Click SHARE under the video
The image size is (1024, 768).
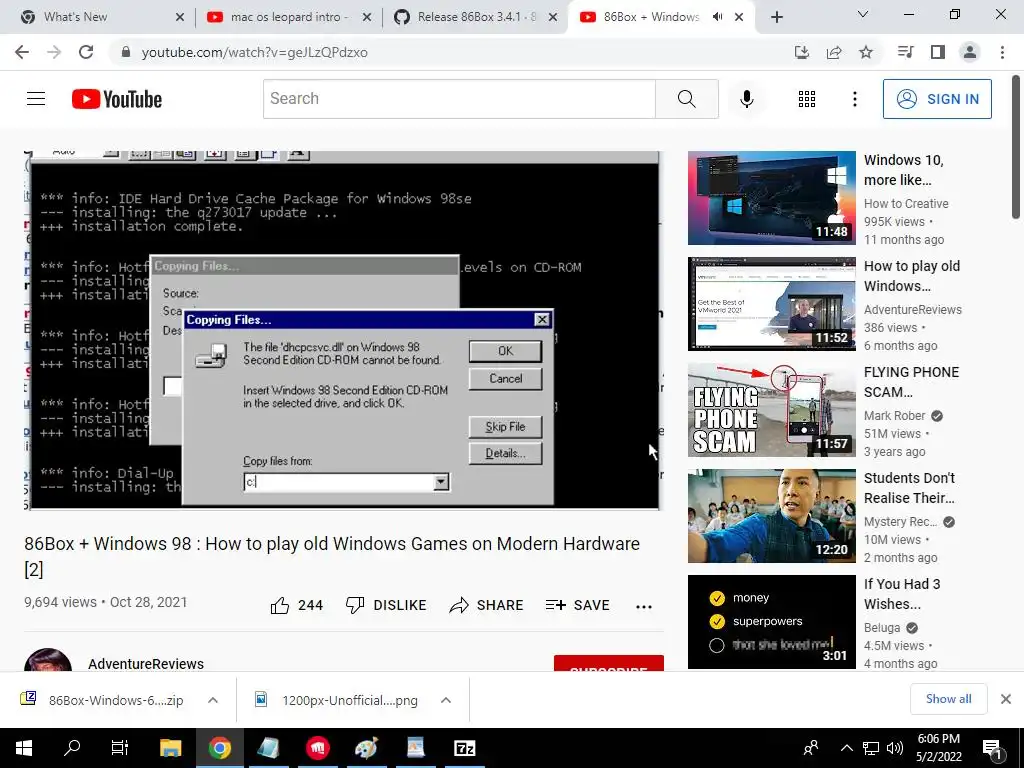click(x=487, y=605)
